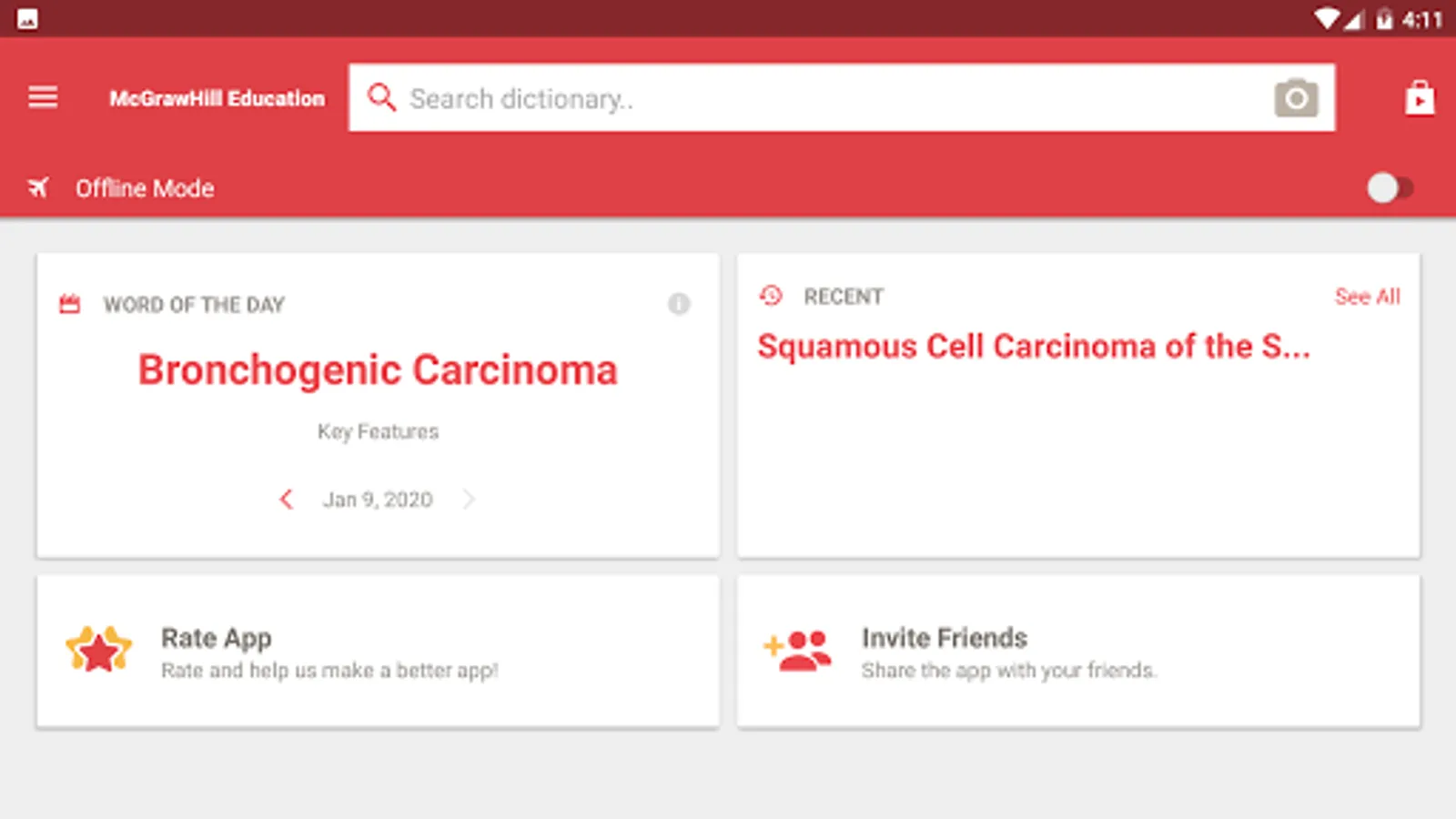This screenshot has width=1456, height=819.
Task: Go to previous word of the day
Action: click(x=286, y=499)
